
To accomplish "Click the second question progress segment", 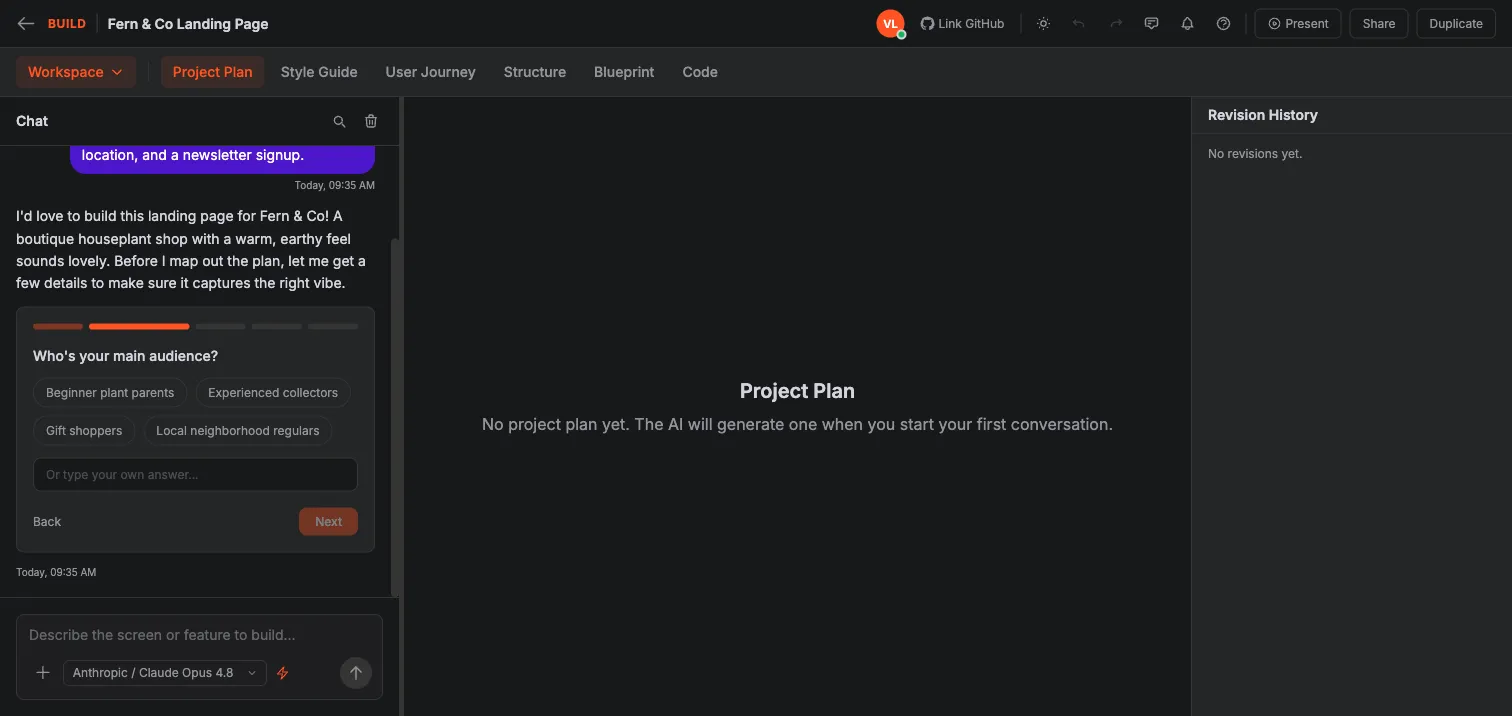I will tap(139, 326).
